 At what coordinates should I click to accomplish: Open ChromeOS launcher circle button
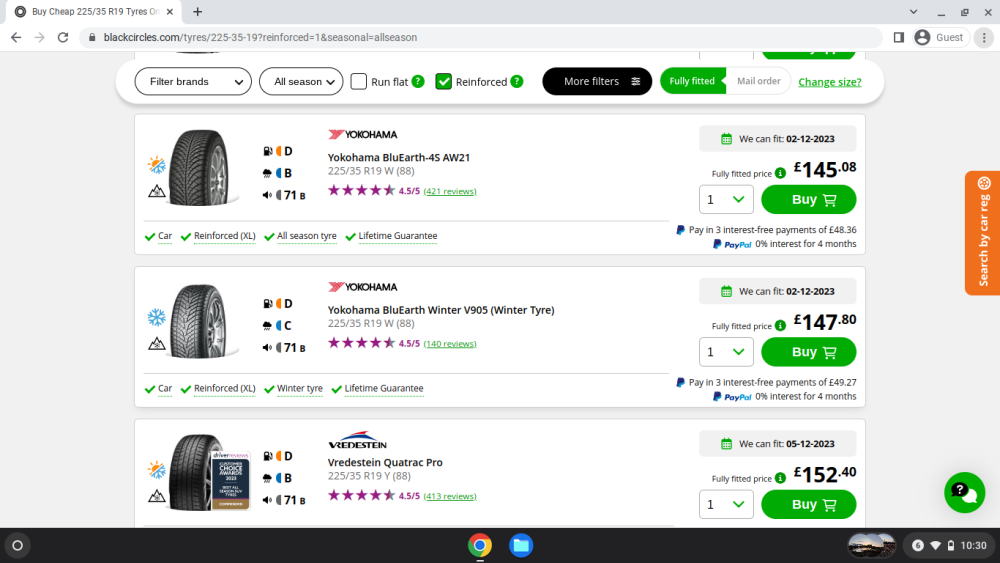[18, 545]
